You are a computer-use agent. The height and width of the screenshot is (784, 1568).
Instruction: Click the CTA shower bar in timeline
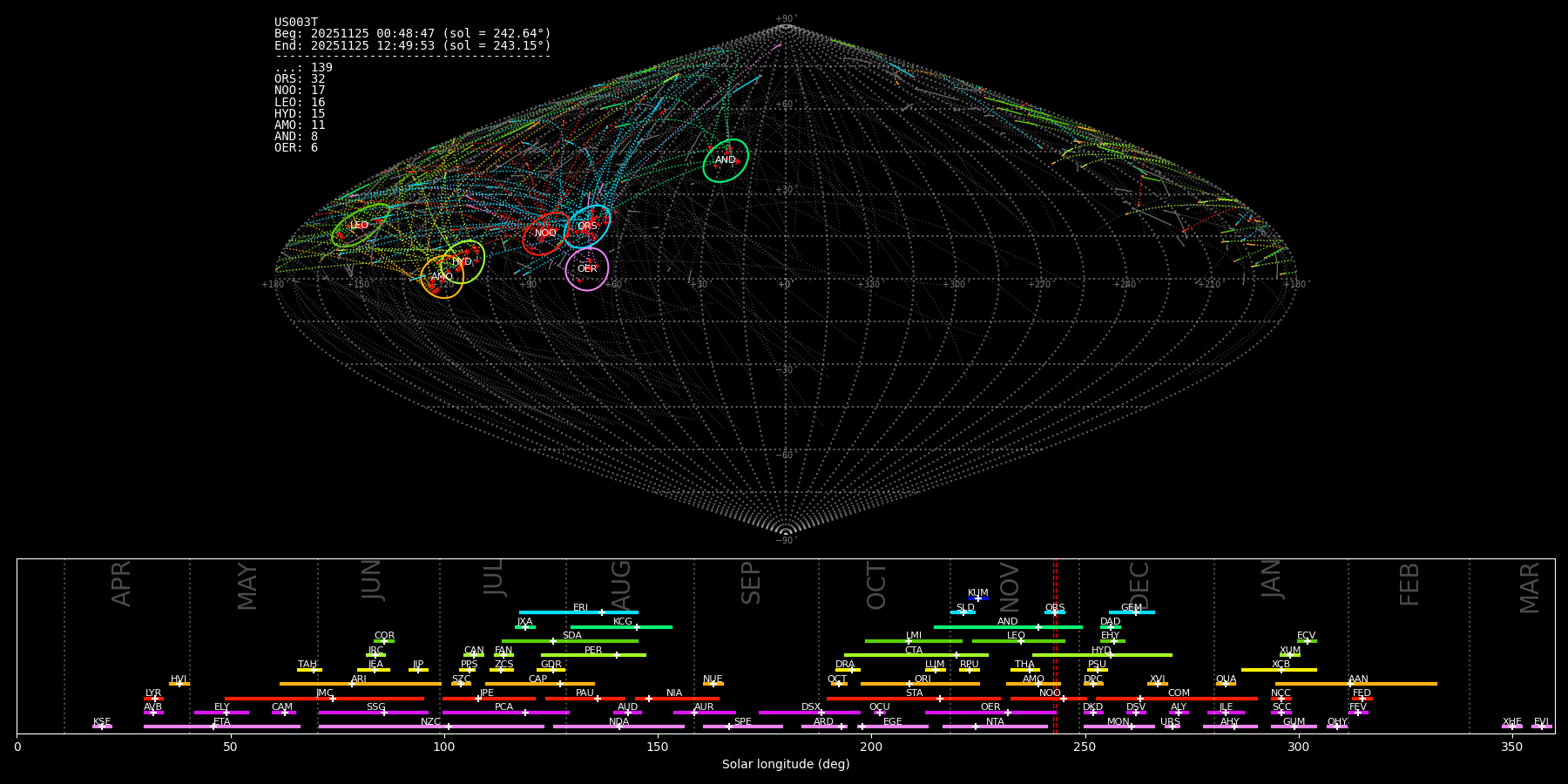[916, 655]
